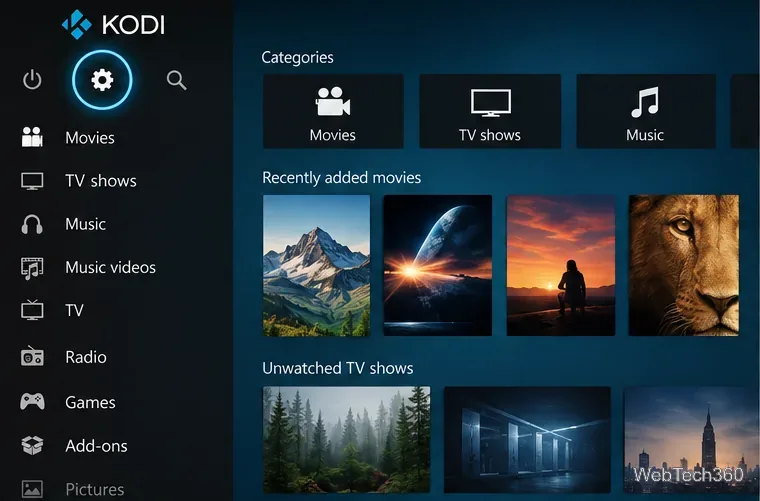This screenshot has width=760, height=501.
Task: Click the Categories heading
Action: [x=298, y=58]
